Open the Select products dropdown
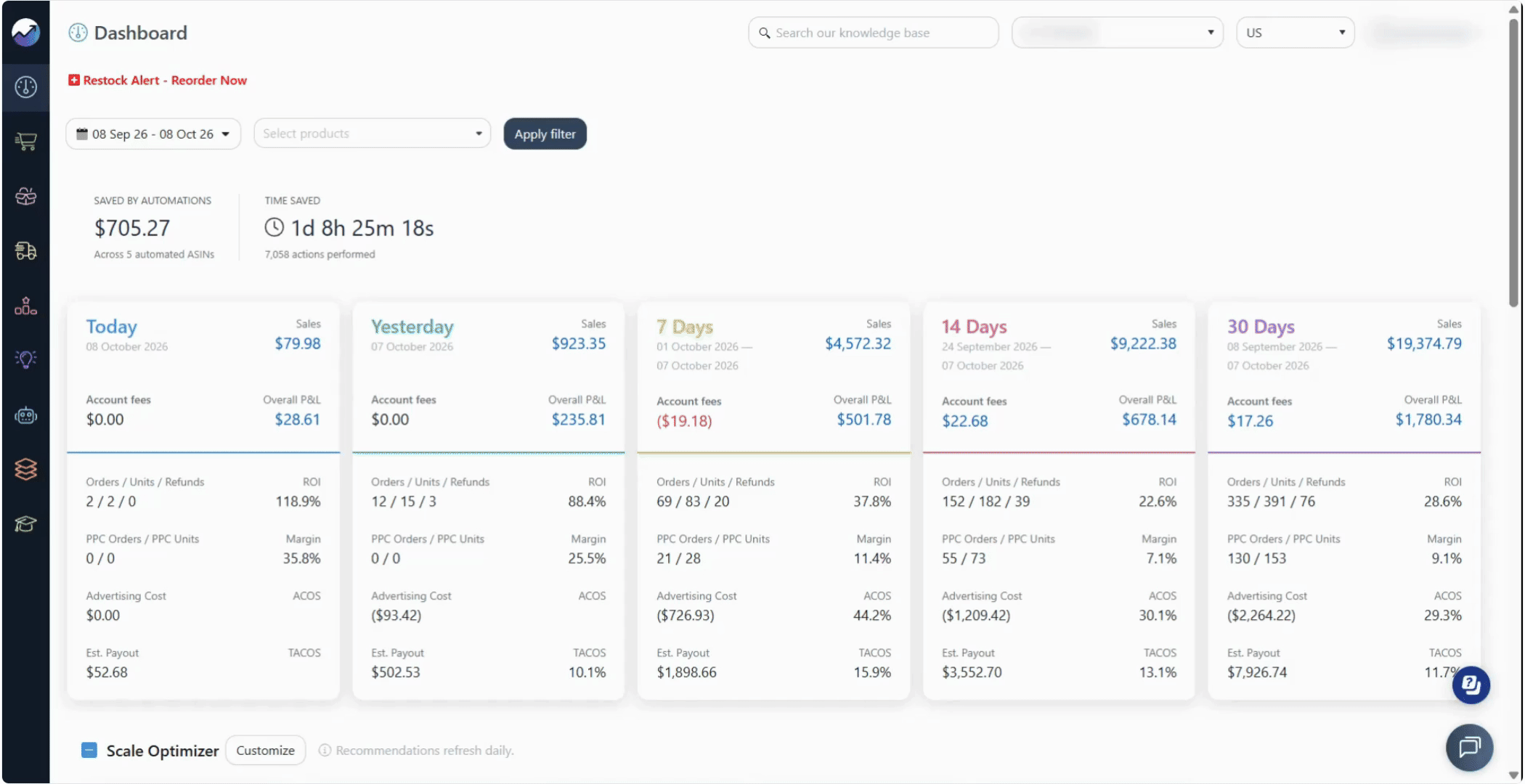The width and height of the screenshot is (1525, 784). point(372,134)
